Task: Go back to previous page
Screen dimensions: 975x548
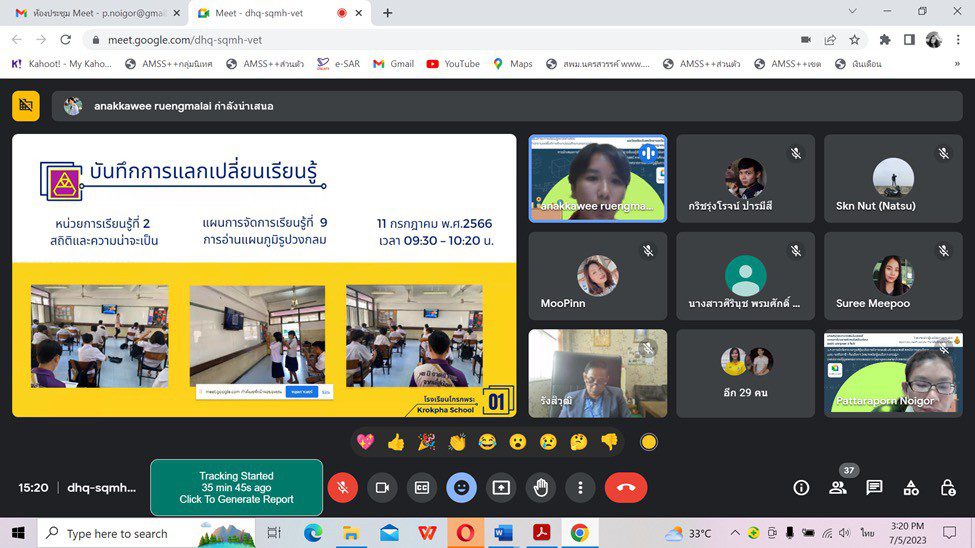Action: click(17, 40)
